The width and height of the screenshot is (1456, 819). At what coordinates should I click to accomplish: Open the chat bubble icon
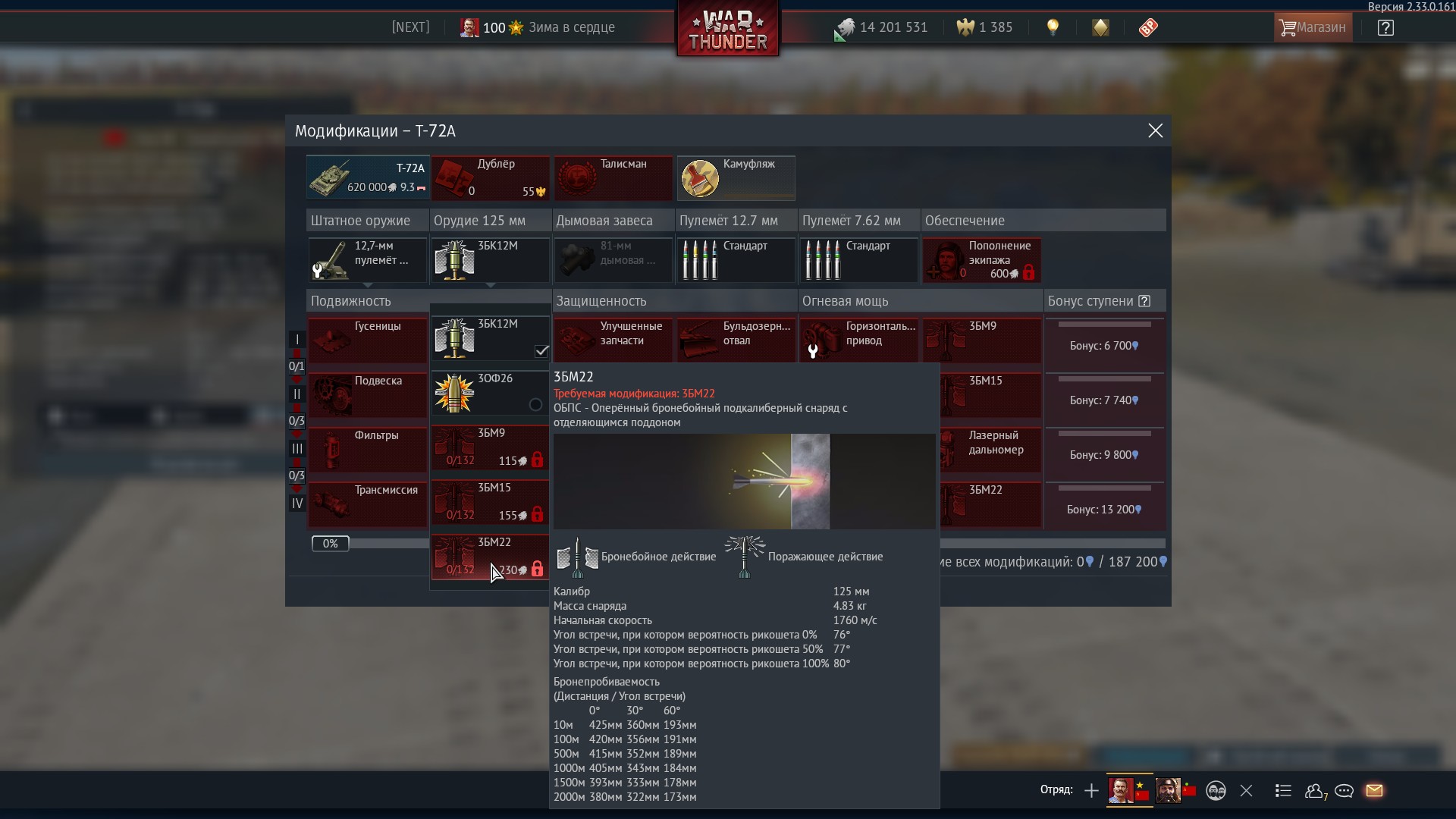click(1344, 791)
